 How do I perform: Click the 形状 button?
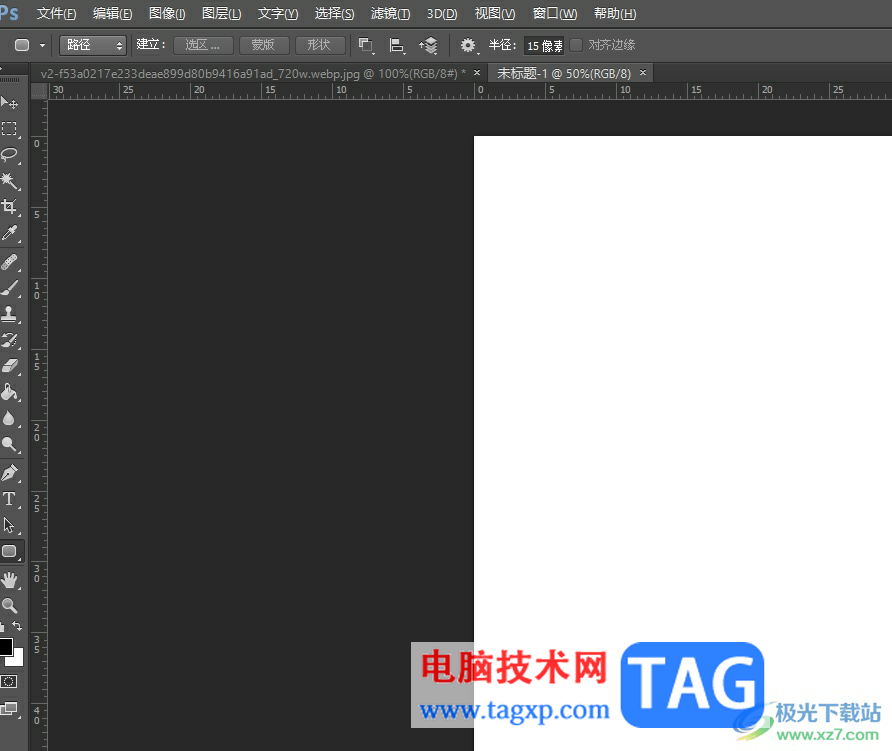coord(320,45)
